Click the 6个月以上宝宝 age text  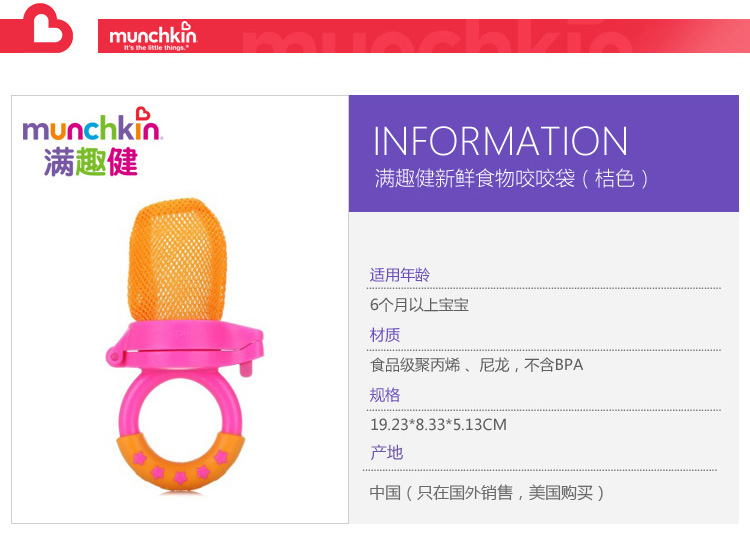tap(419, 305)
